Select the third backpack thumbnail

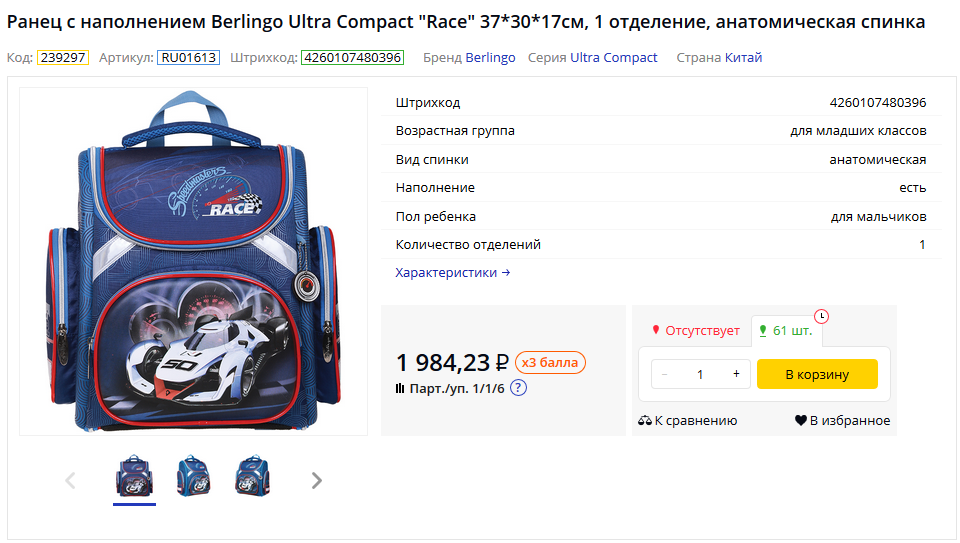click(x=252, y=477)
